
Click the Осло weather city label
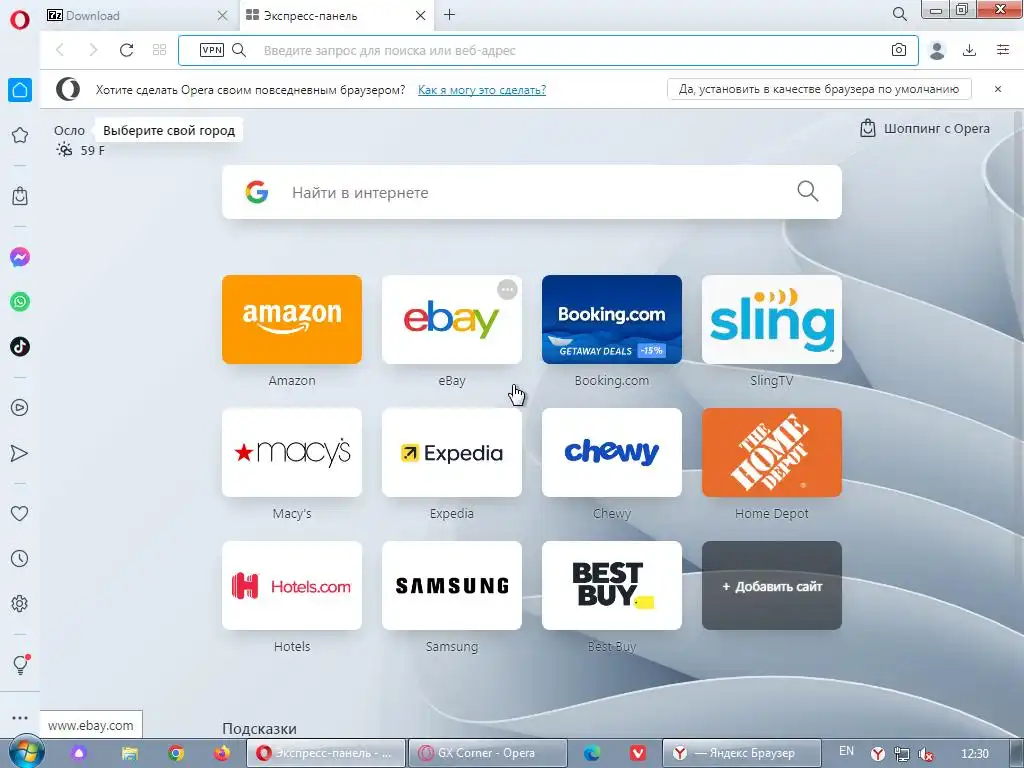(x=69, y=131)
